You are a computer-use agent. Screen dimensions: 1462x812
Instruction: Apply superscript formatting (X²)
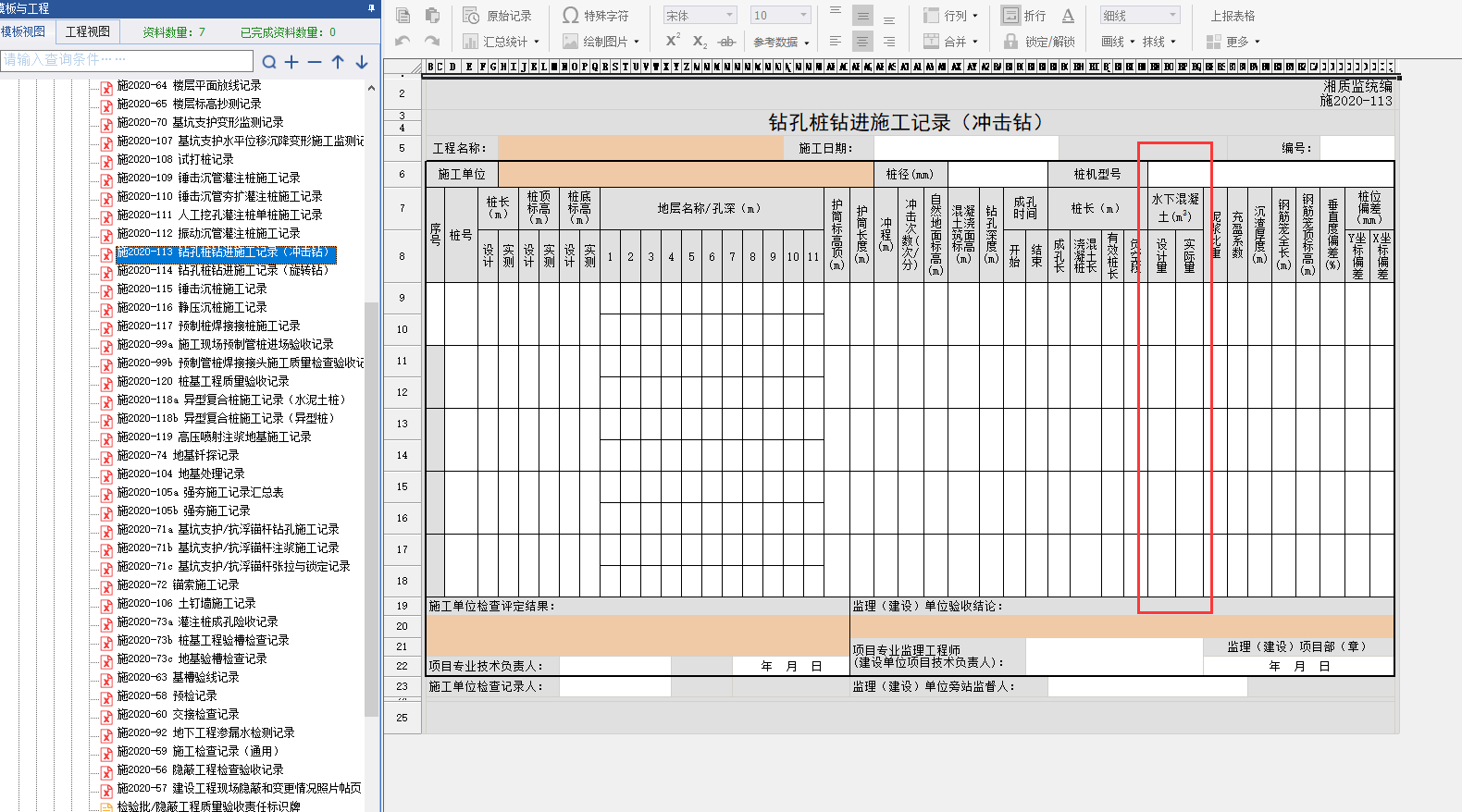tap(673, 41)
